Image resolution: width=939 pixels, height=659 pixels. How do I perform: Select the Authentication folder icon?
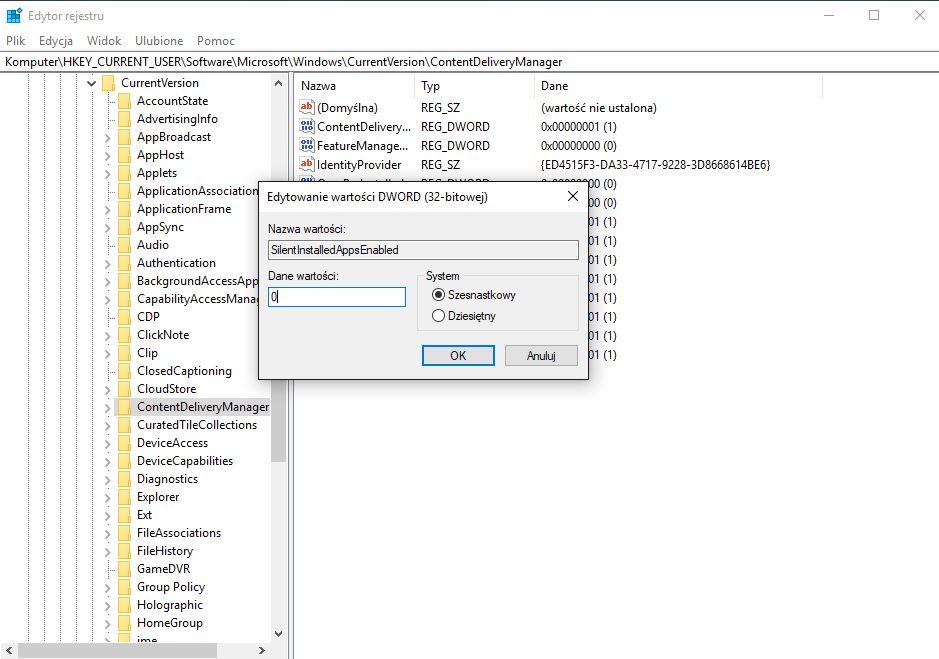tap(124, 262)
